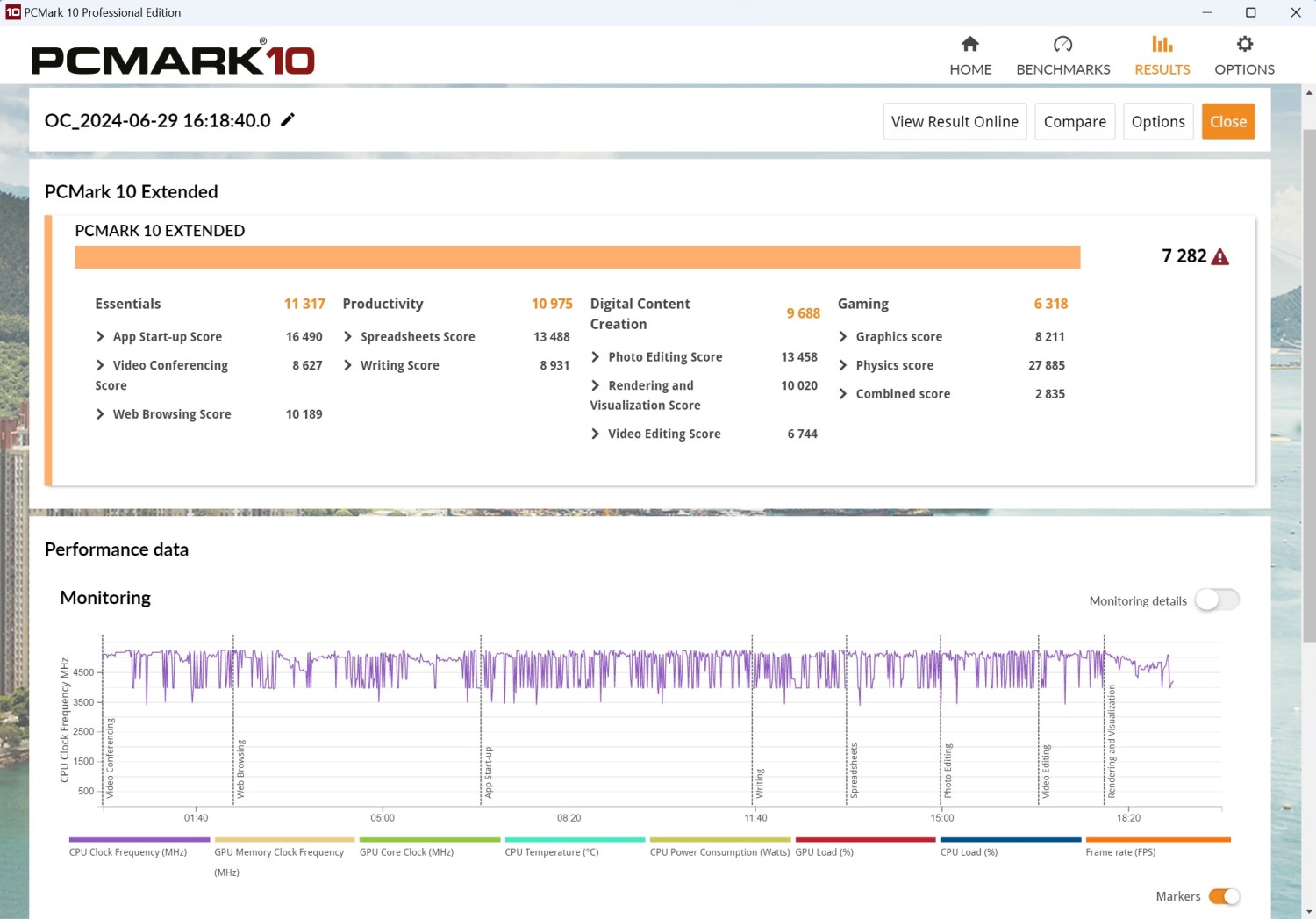This screenshot has width=1316, height=919.
Task: Open Options via the gear icon
Action: click(x=1244, y=45)
